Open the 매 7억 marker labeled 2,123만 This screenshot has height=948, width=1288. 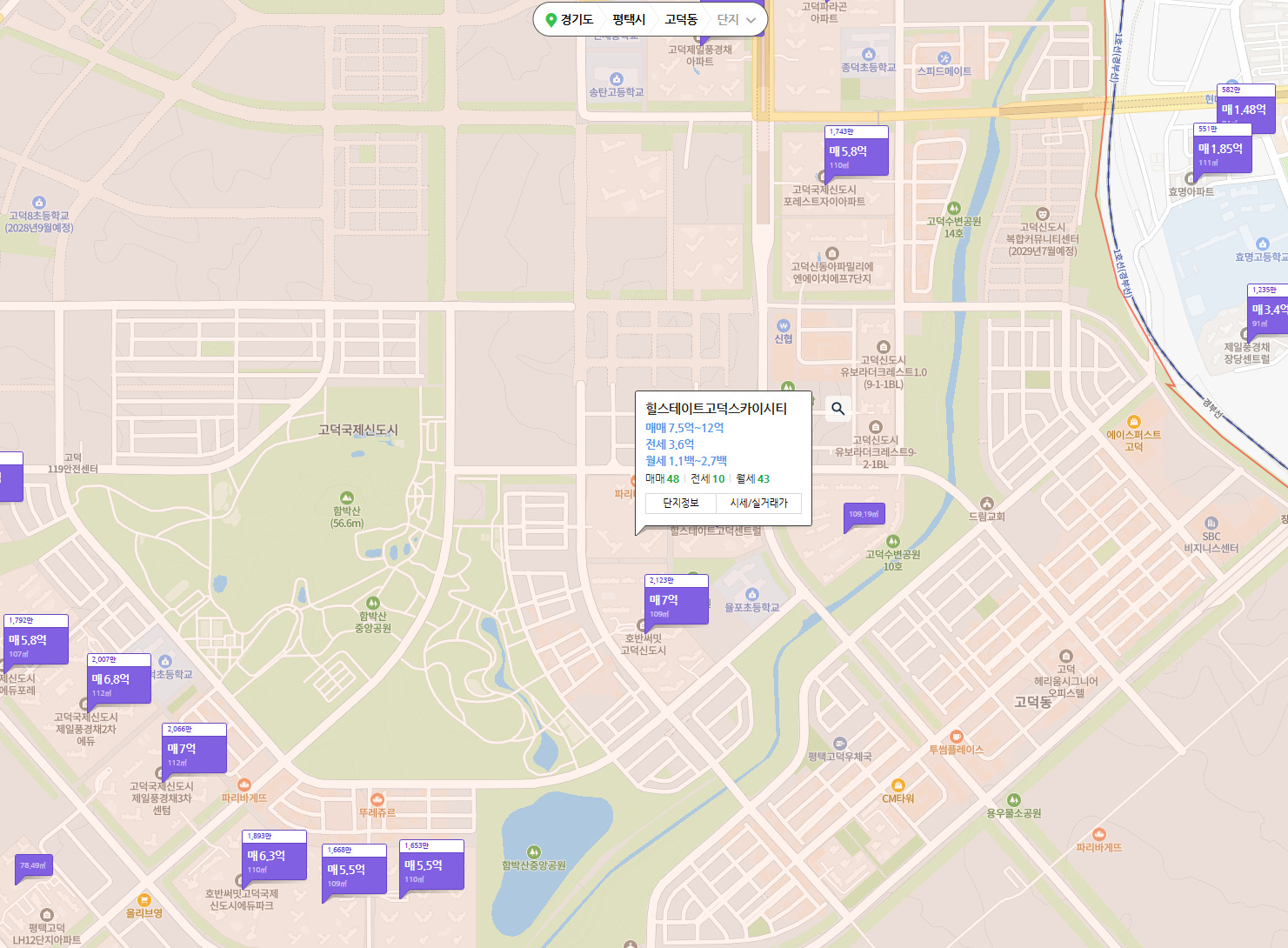pyautogui.click(x=677, y=599)
